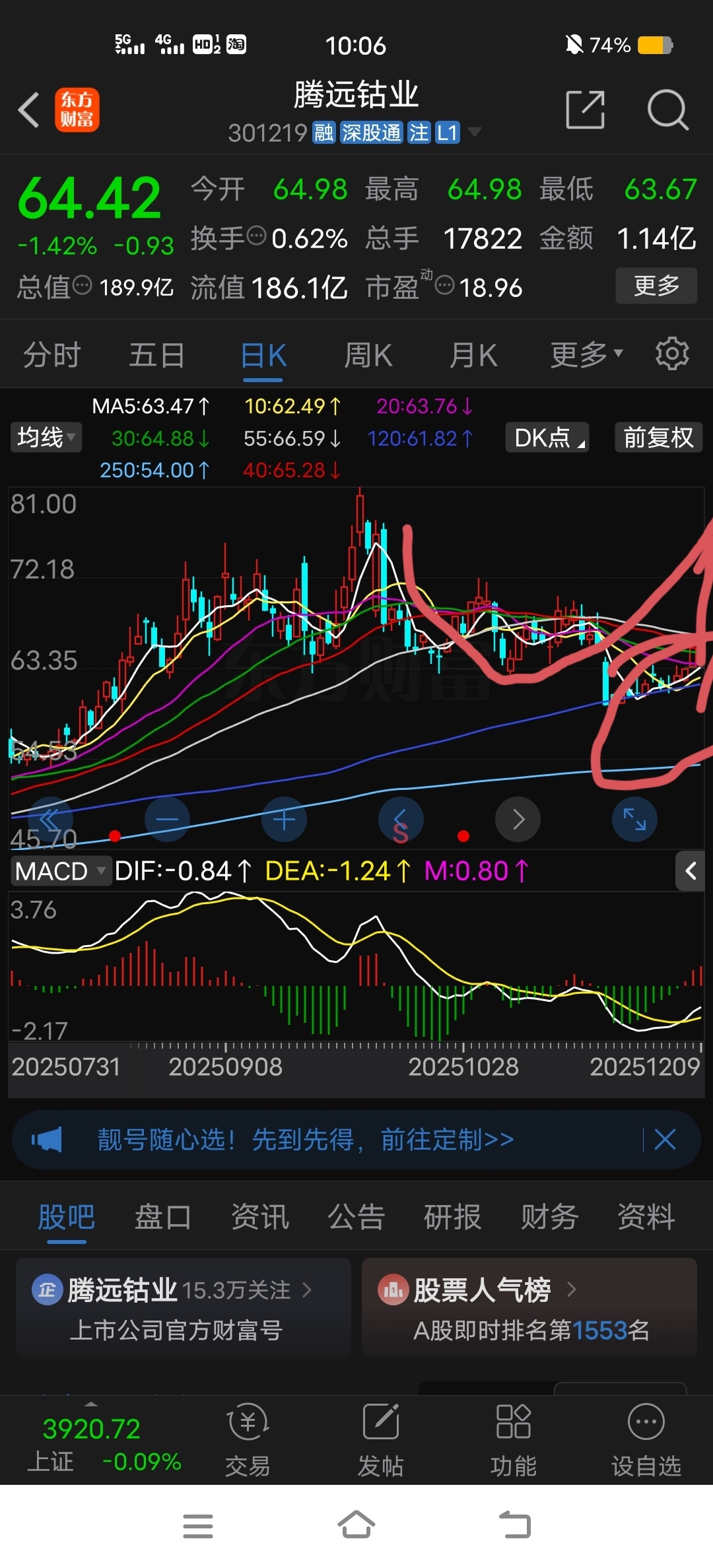The image size is (713, 1568).
Task: Select the 日K chart tab
Action: pos(263,354)
